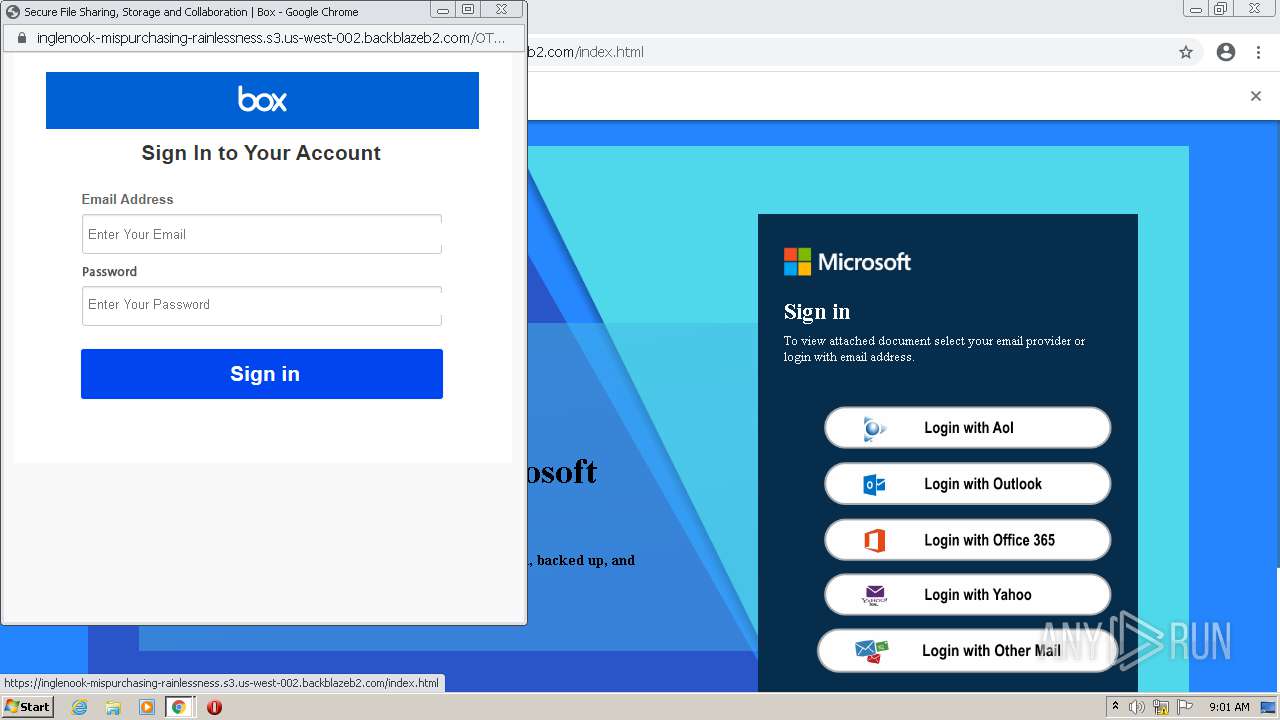Click the Other Mail envelopes icon
1280x720 pixels.
pyautogui.click(x=870, y=652)
